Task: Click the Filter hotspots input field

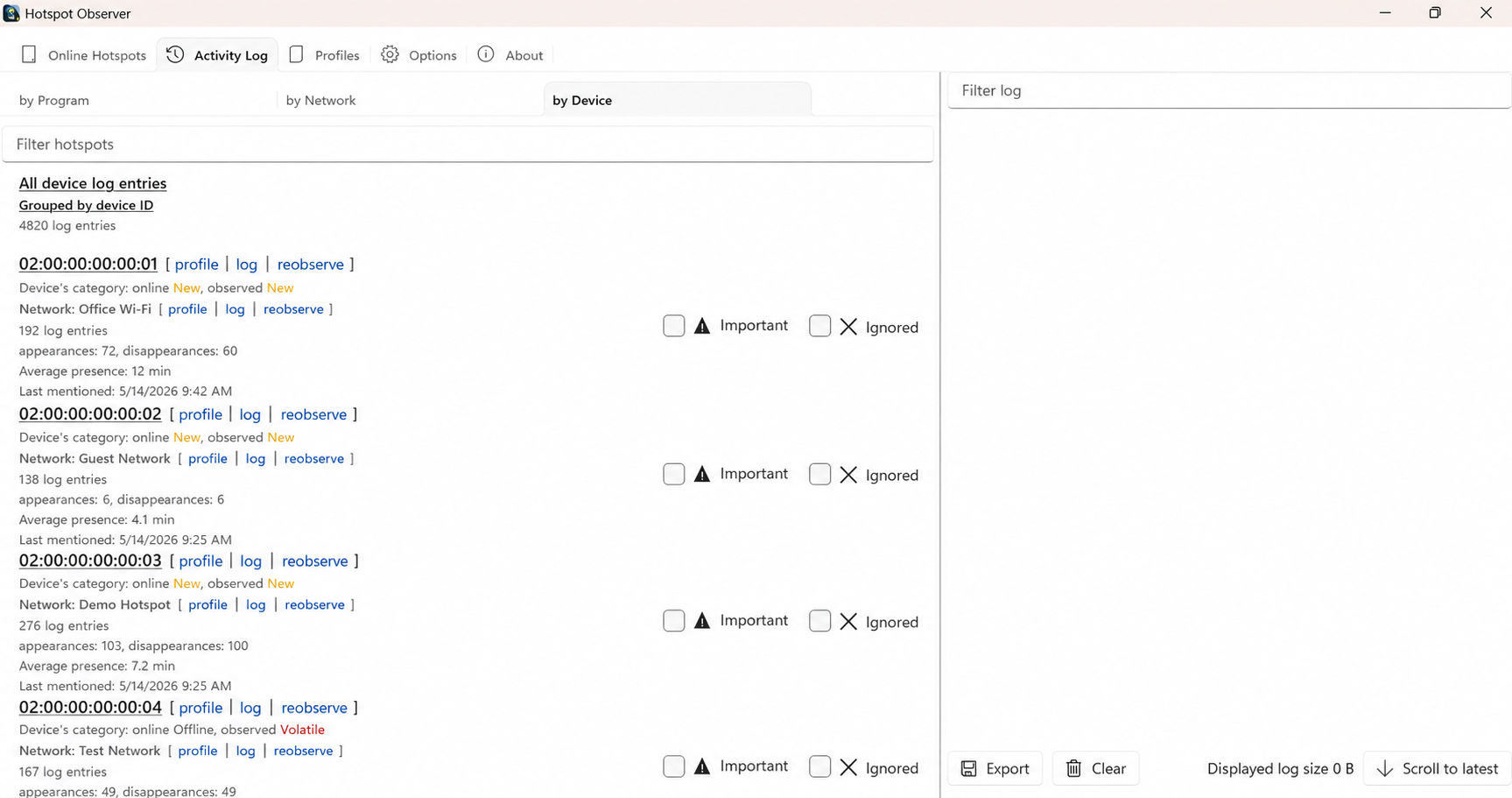Action: pyautogui.click(x=468, y=145)
